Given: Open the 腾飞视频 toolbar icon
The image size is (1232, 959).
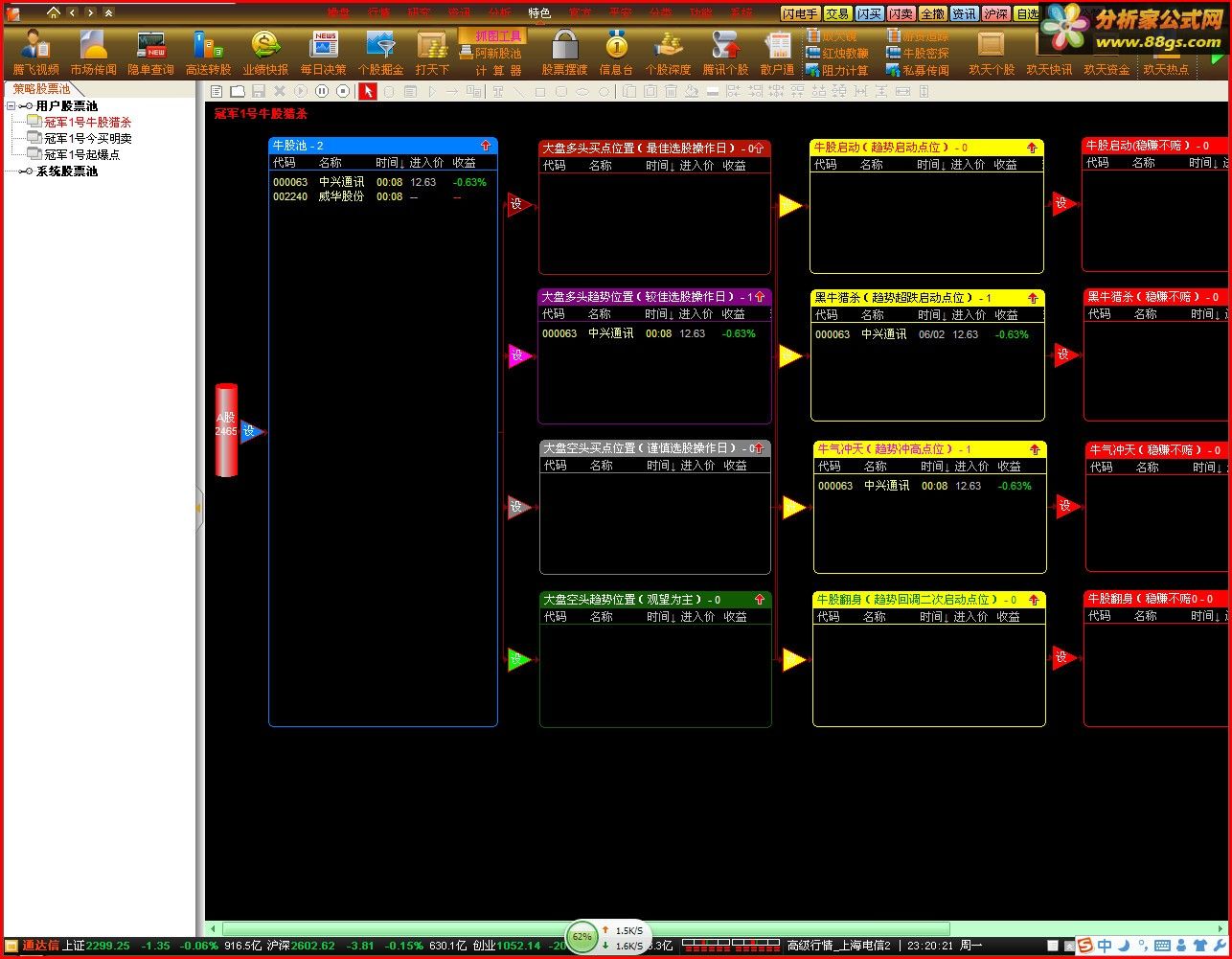Looking at the screenshot, I should tap(36, 53).
